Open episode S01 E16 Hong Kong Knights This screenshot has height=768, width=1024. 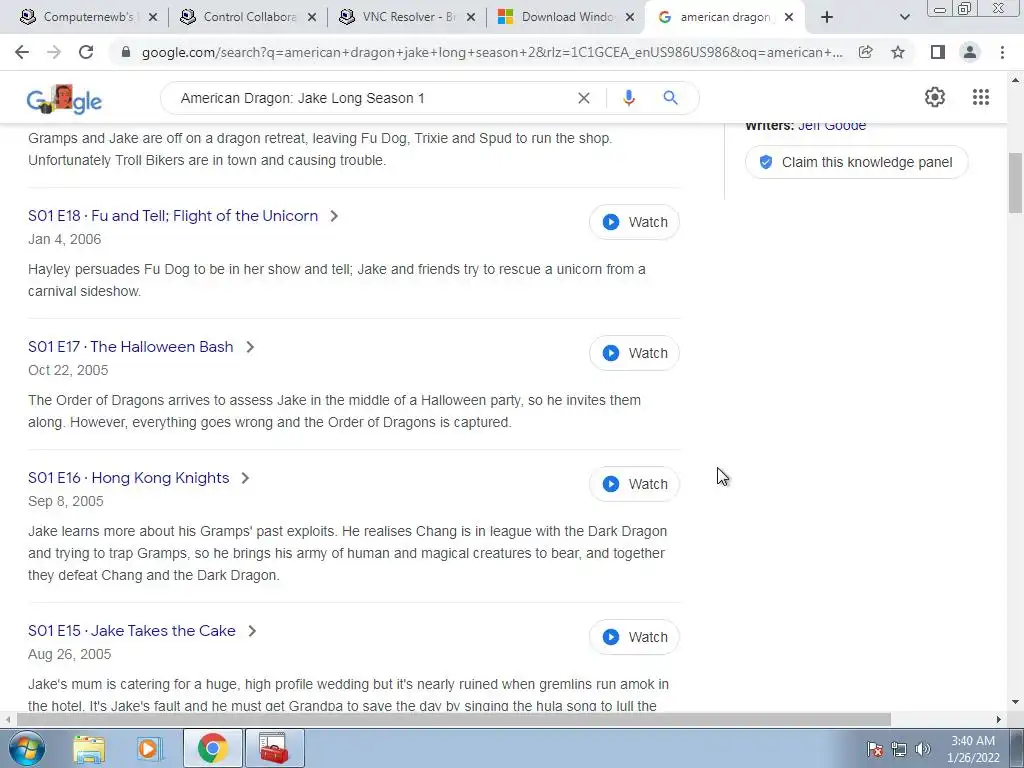(129, 478)
